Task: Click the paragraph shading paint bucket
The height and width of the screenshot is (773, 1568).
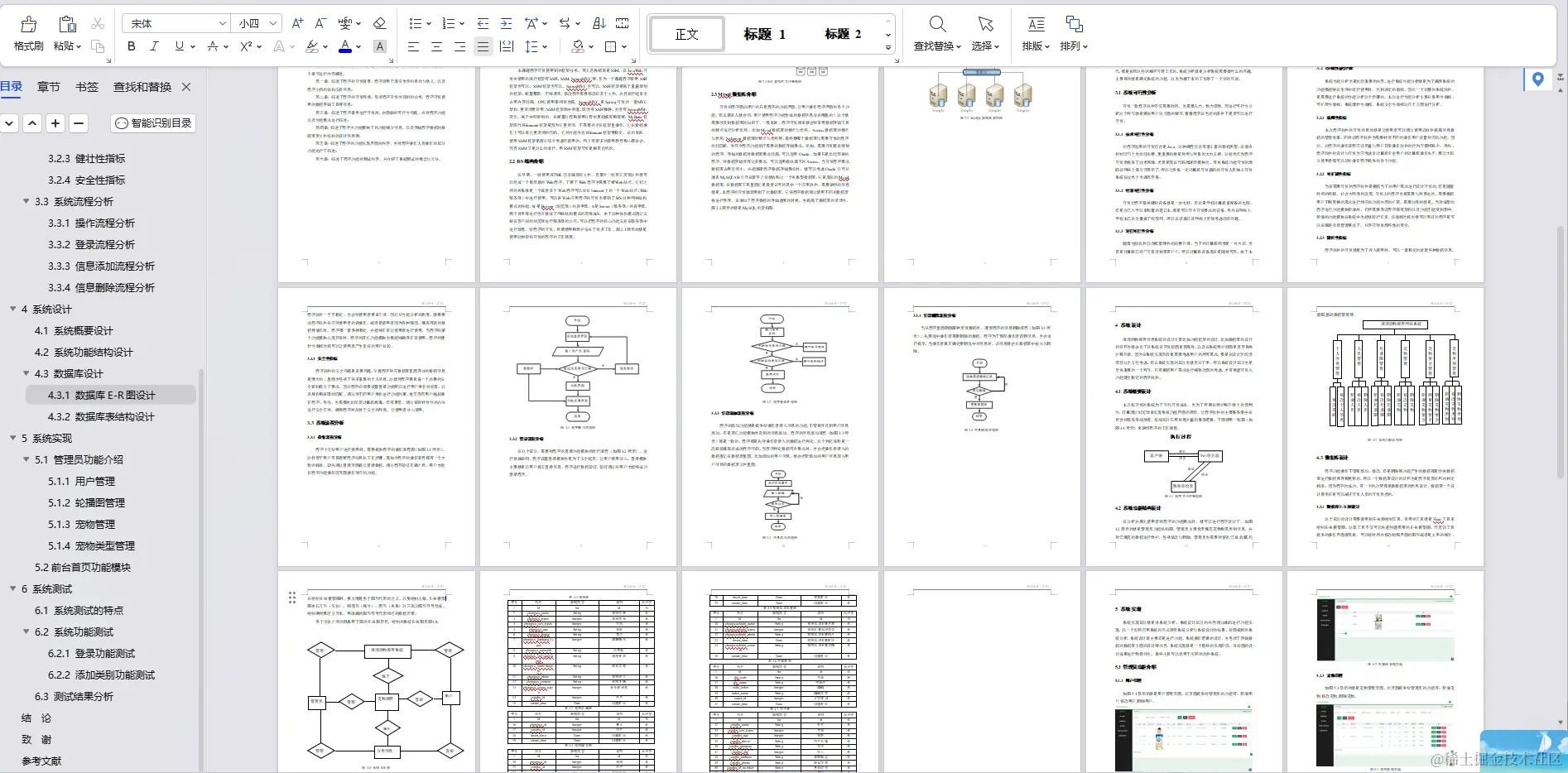Action: 578,46
